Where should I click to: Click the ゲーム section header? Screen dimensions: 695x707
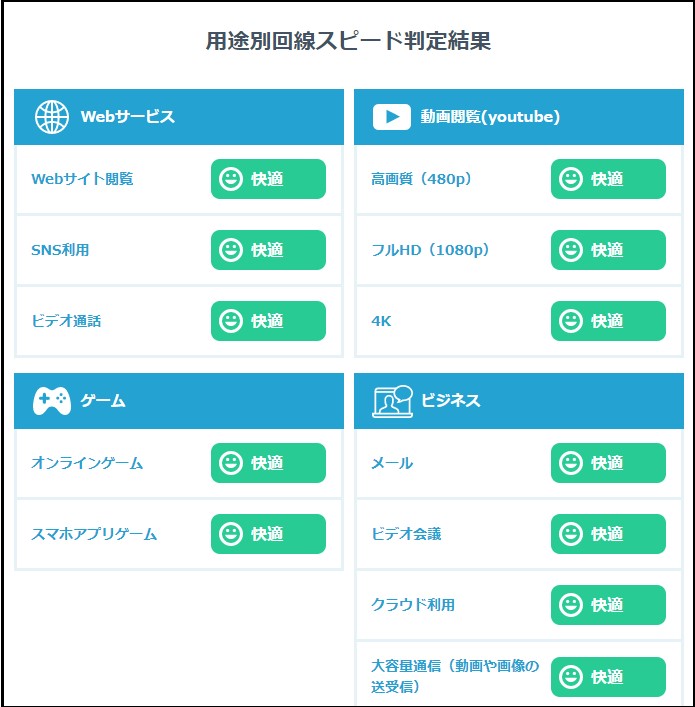(179, 401)
